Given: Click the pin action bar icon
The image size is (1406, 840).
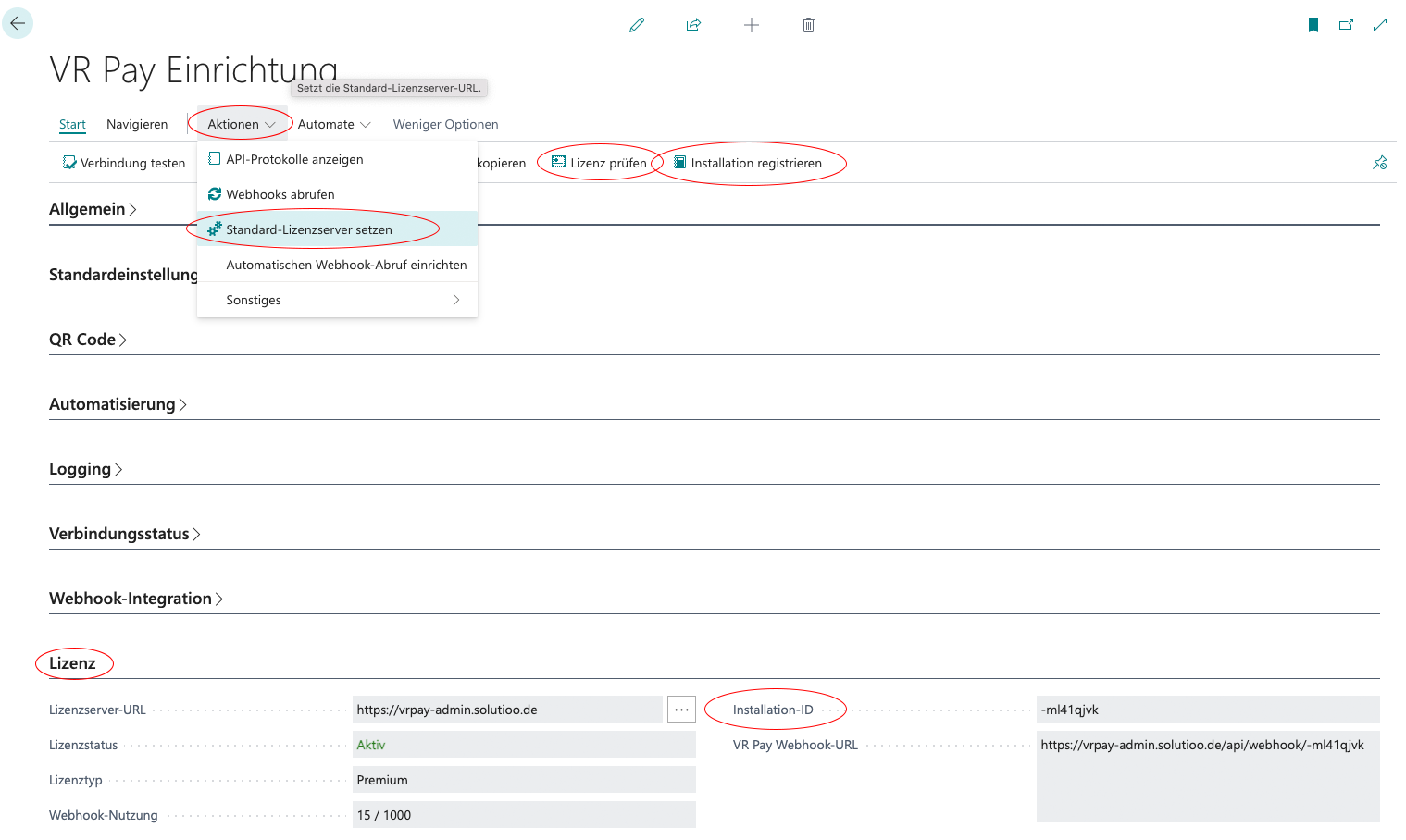Looking at the screenshot, I should pyautogui.click(x=1379, y=163).
